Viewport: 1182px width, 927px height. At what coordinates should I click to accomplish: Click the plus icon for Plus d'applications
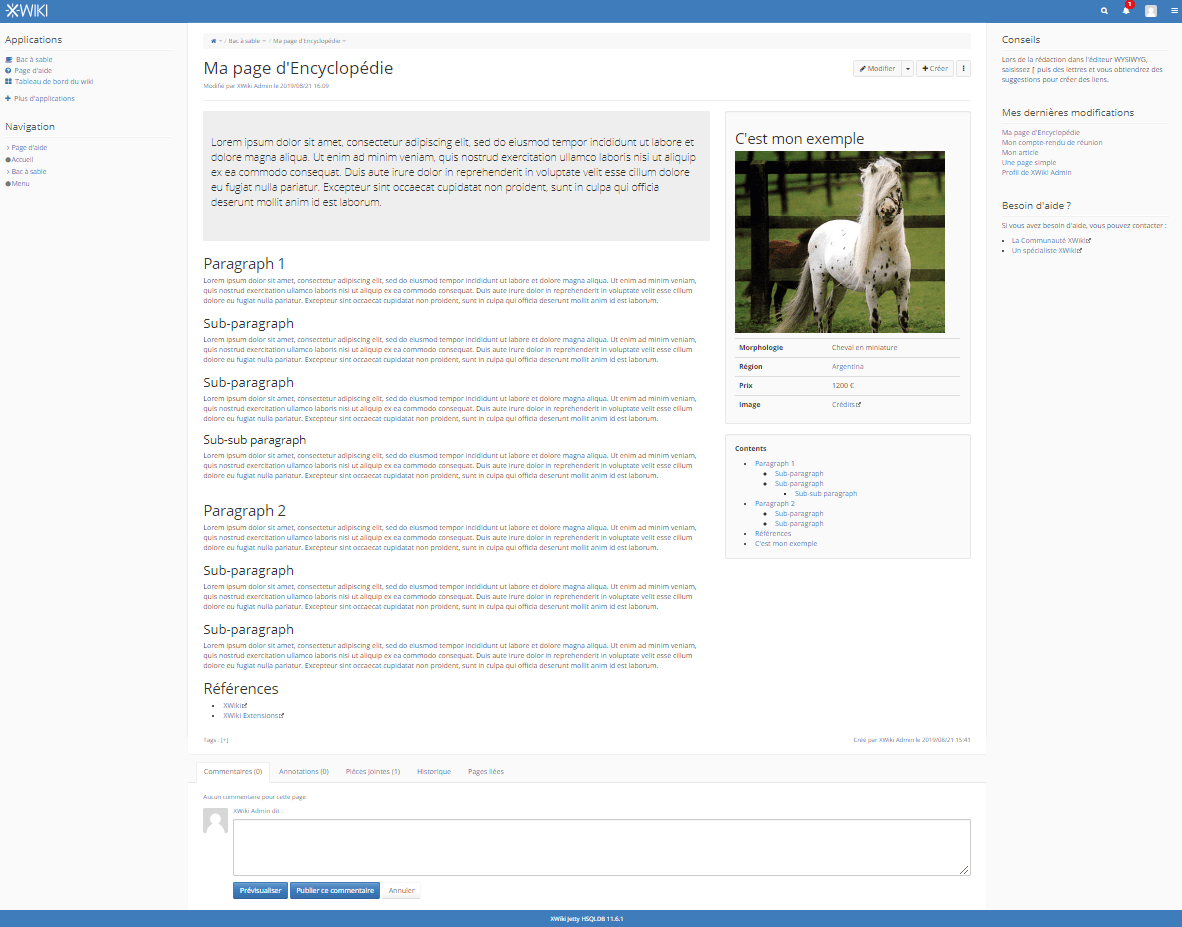click(8, 99)
